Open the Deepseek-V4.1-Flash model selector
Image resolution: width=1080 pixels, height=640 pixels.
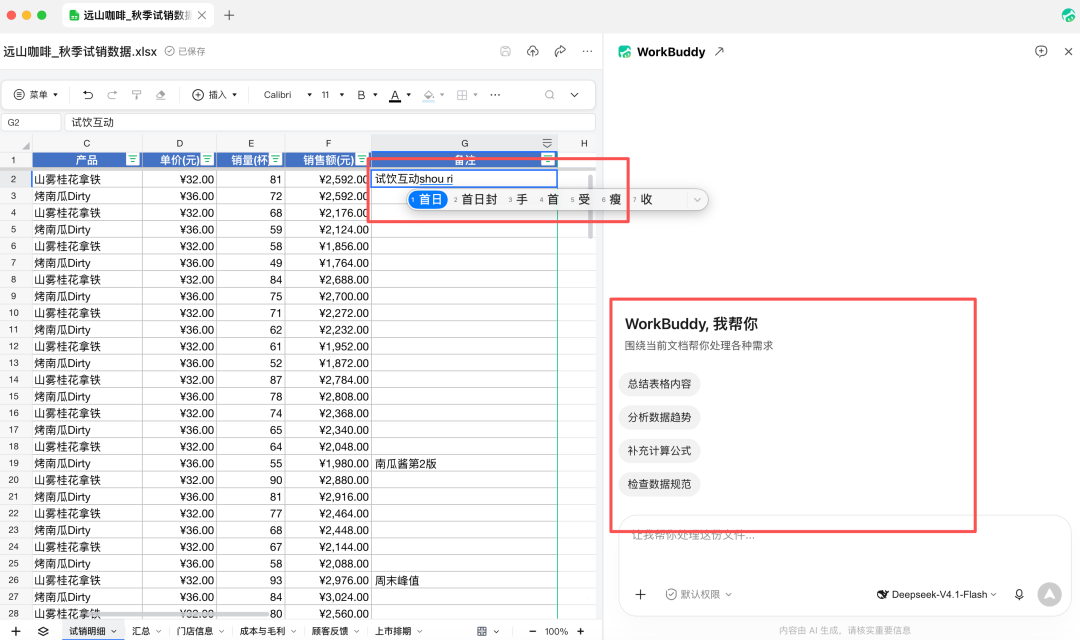click(x=936, y=595)
